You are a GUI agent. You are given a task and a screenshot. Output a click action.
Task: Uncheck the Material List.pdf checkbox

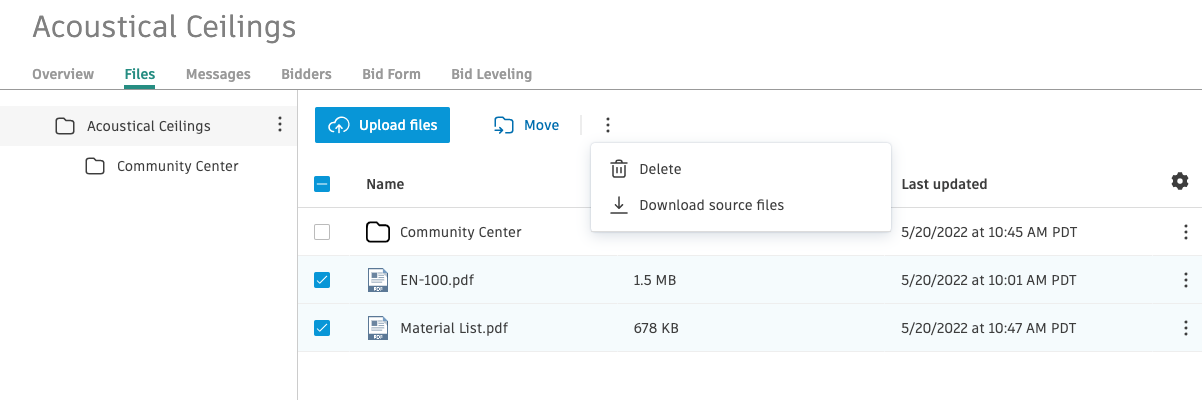(x=322, y=327)
